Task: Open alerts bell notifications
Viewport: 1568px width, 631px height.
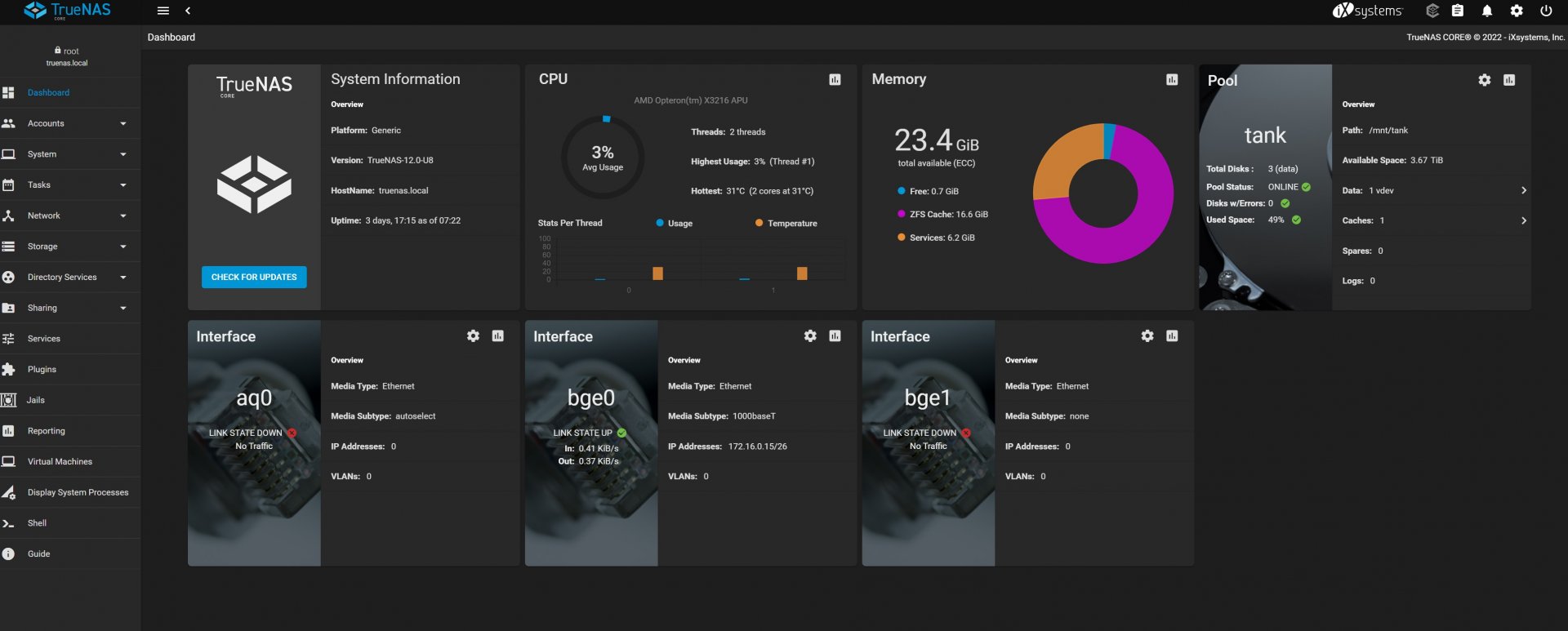Action: (1487, 11)
